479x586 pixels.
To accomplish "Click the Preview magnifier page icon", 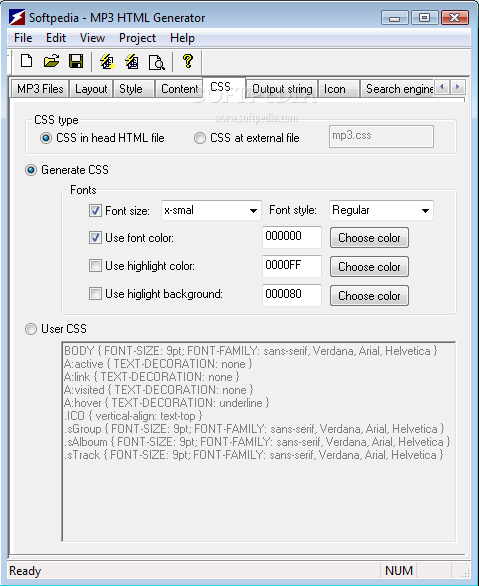I will pyautogui.click(x=157, y=62).
